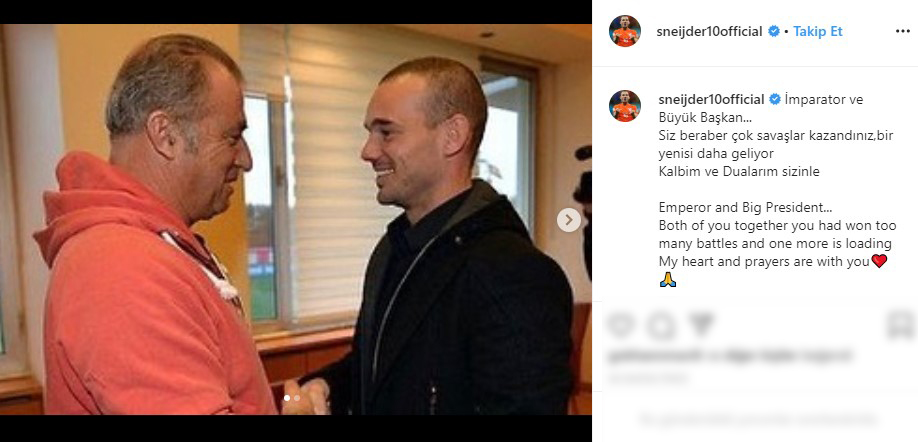Open profile avatar in the post header
The width and height of the screenshot is (918, 442).
[x=625, y=31]
